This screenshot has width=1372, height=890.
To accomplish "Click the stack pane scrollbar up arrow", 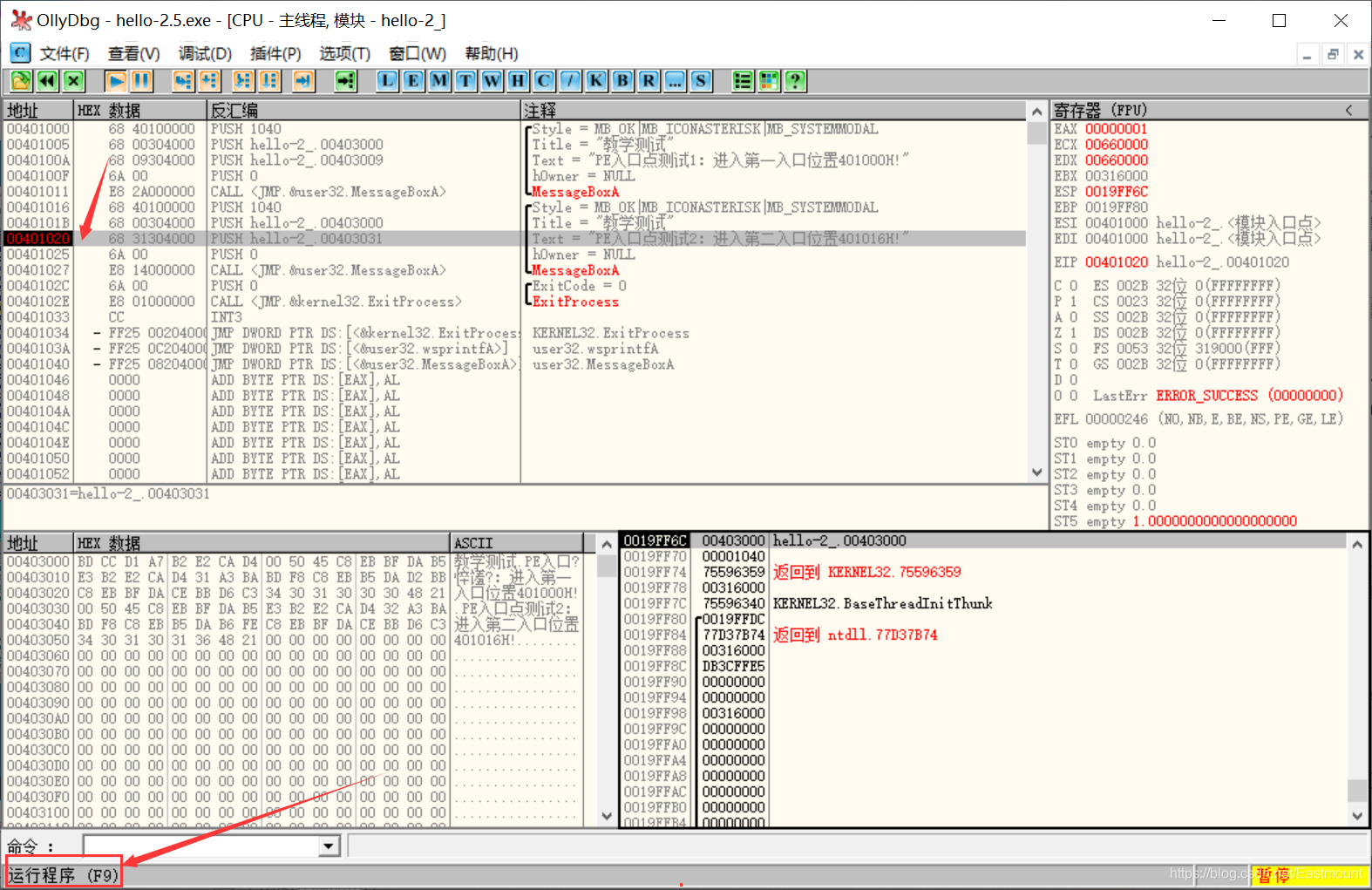I will click(x=1357, y=544).
